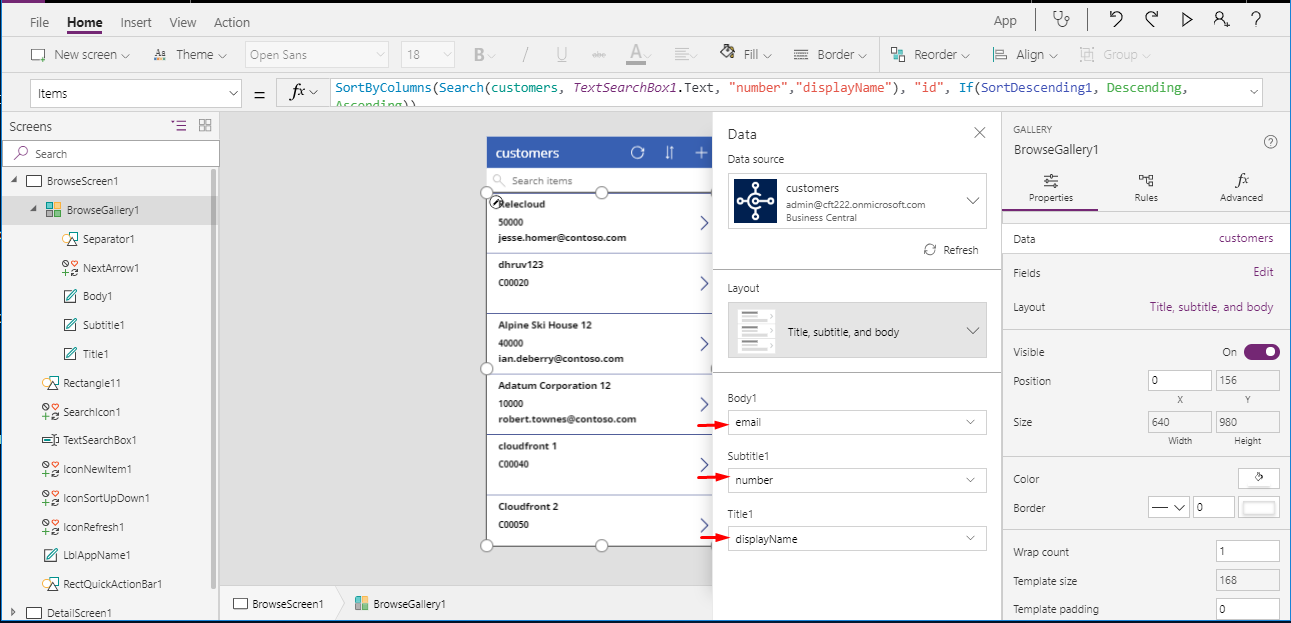Open Layout dropdown in Data pane
The width and height of the screenshot is (1291, 623).
point(857,332)
